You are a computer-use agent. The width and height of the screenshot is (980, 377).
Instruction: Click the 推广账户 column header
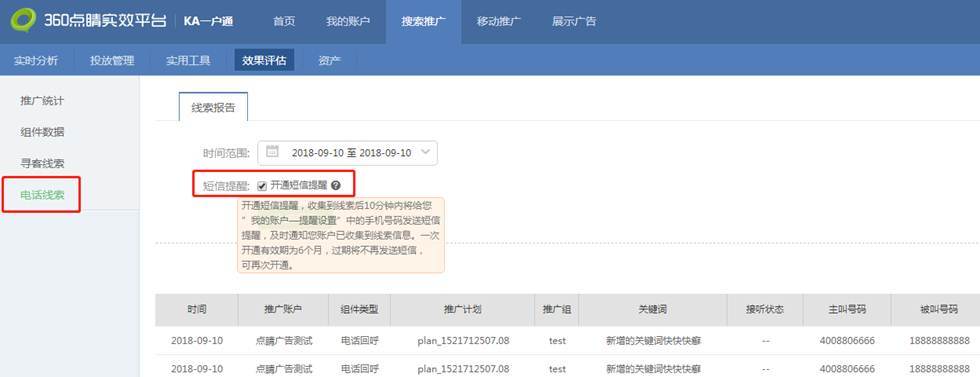pos(283,309)
